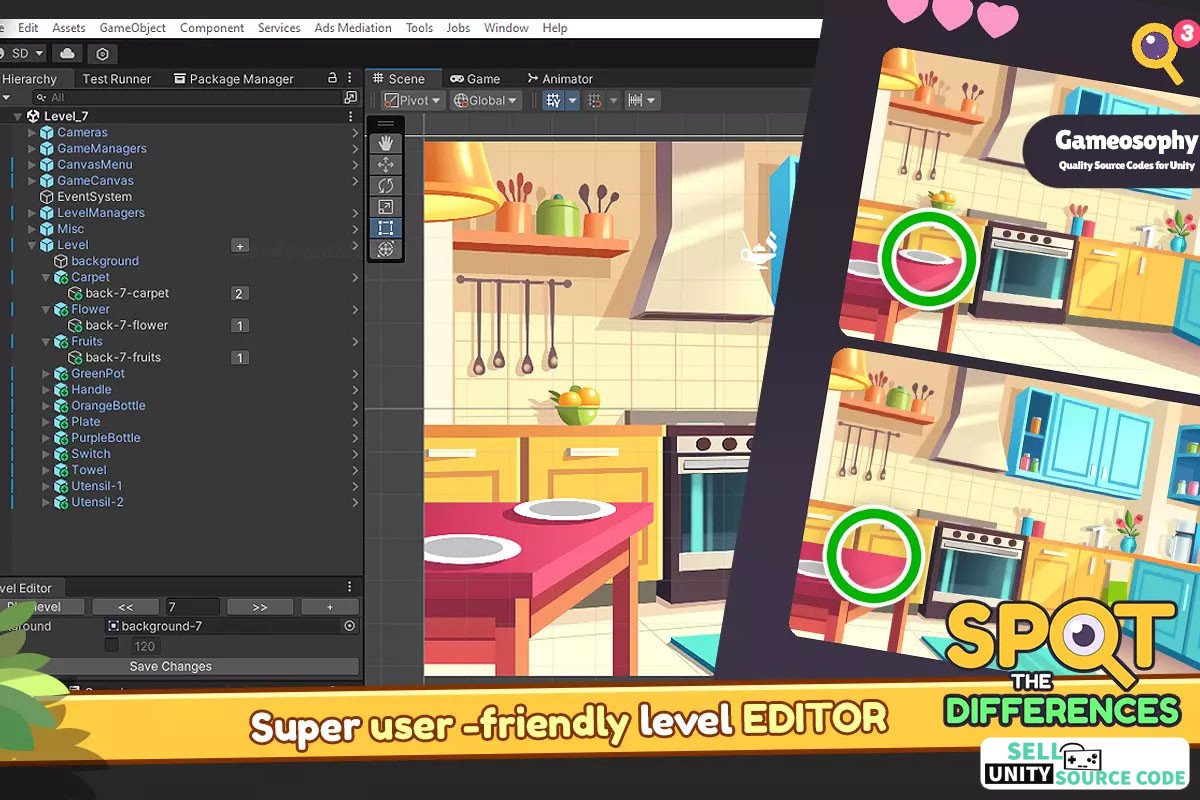
Task: Click the Save Changes button
Action: click(x=170, y=666)
